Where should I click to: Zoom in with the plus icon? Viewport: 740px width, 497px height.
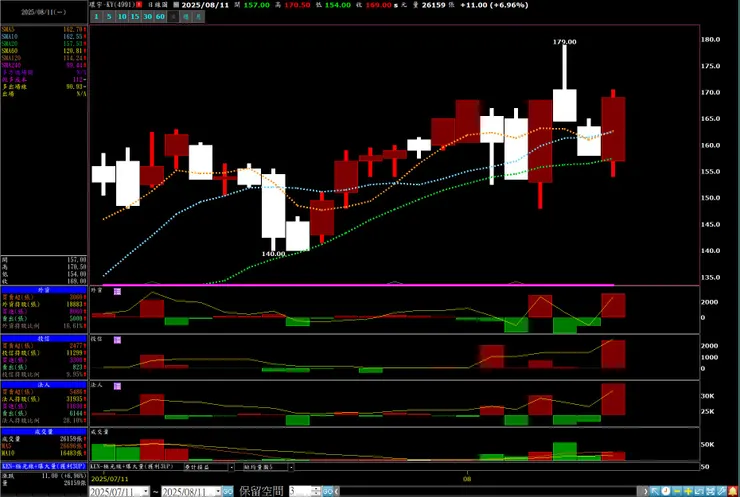pos(688,491)
